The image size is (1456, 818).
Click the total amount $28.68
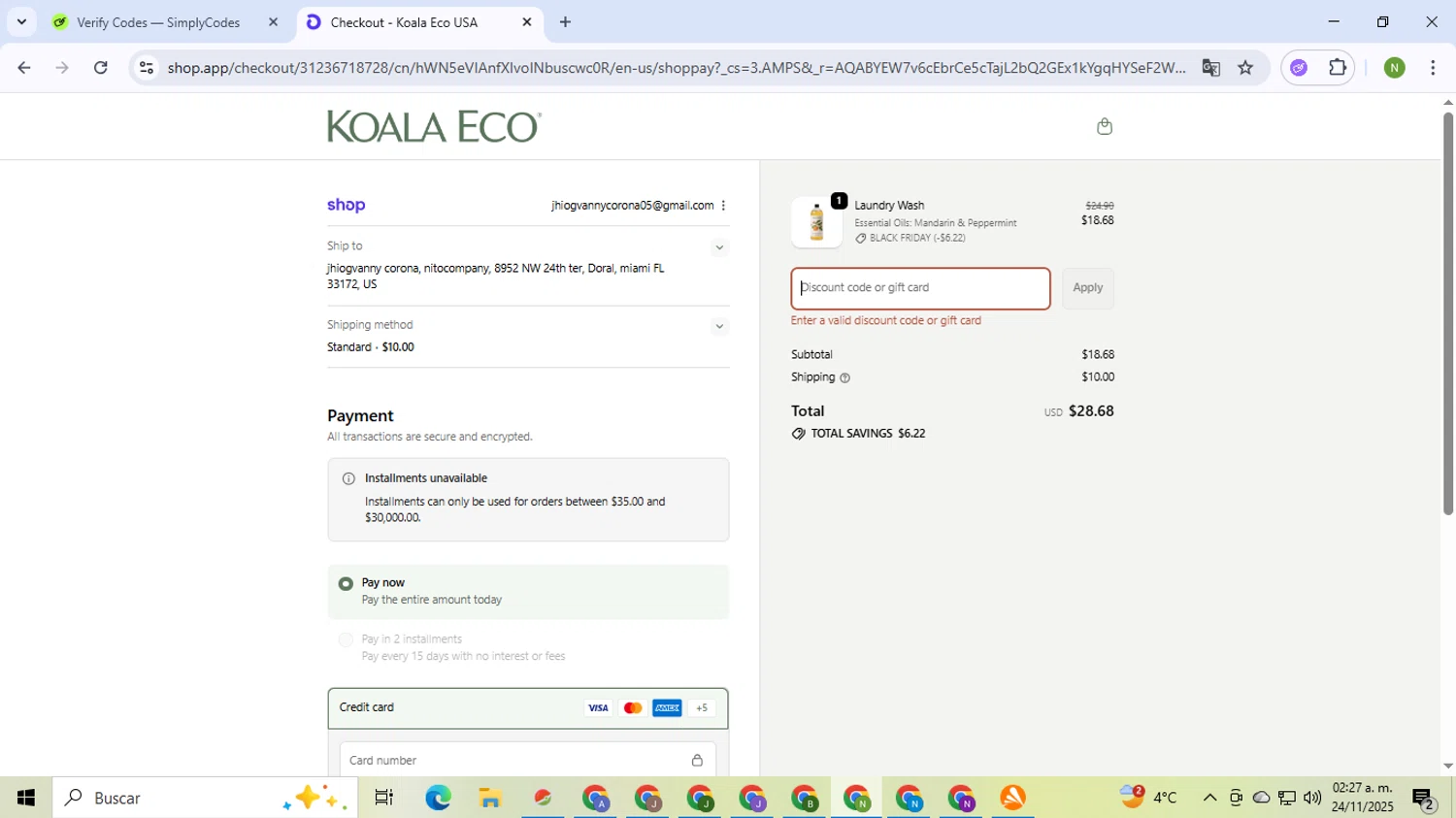click(x=1091, y=411)
